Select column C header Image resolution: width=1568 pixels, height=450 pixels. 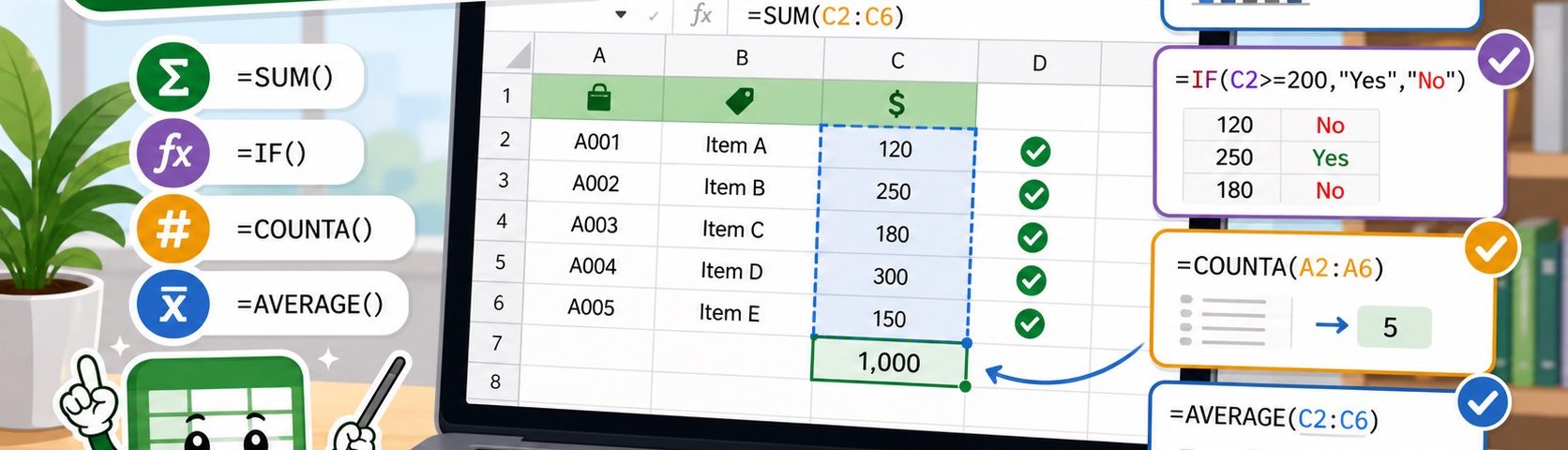(x=897, y=61)
